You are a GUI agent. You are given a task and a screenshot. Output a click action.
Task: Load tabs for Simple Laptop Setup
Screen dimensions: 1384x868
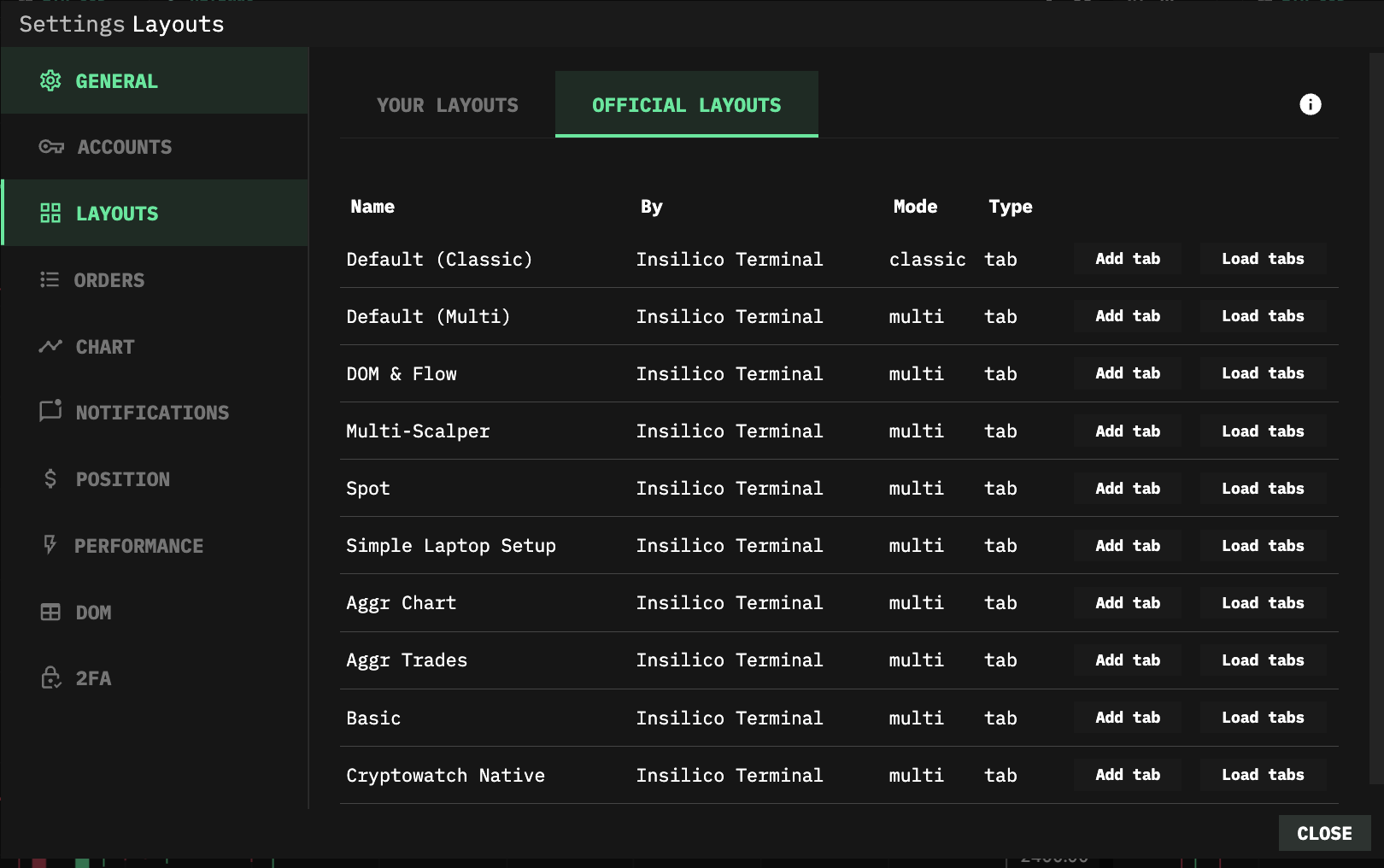(x=1262, y=546)
